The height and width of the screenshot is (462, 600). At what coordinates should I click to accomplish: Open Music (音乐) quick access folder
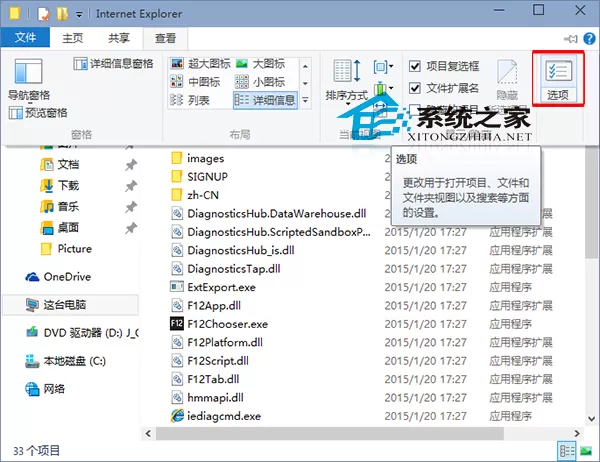pyautogui.click(x=60, y=207)
